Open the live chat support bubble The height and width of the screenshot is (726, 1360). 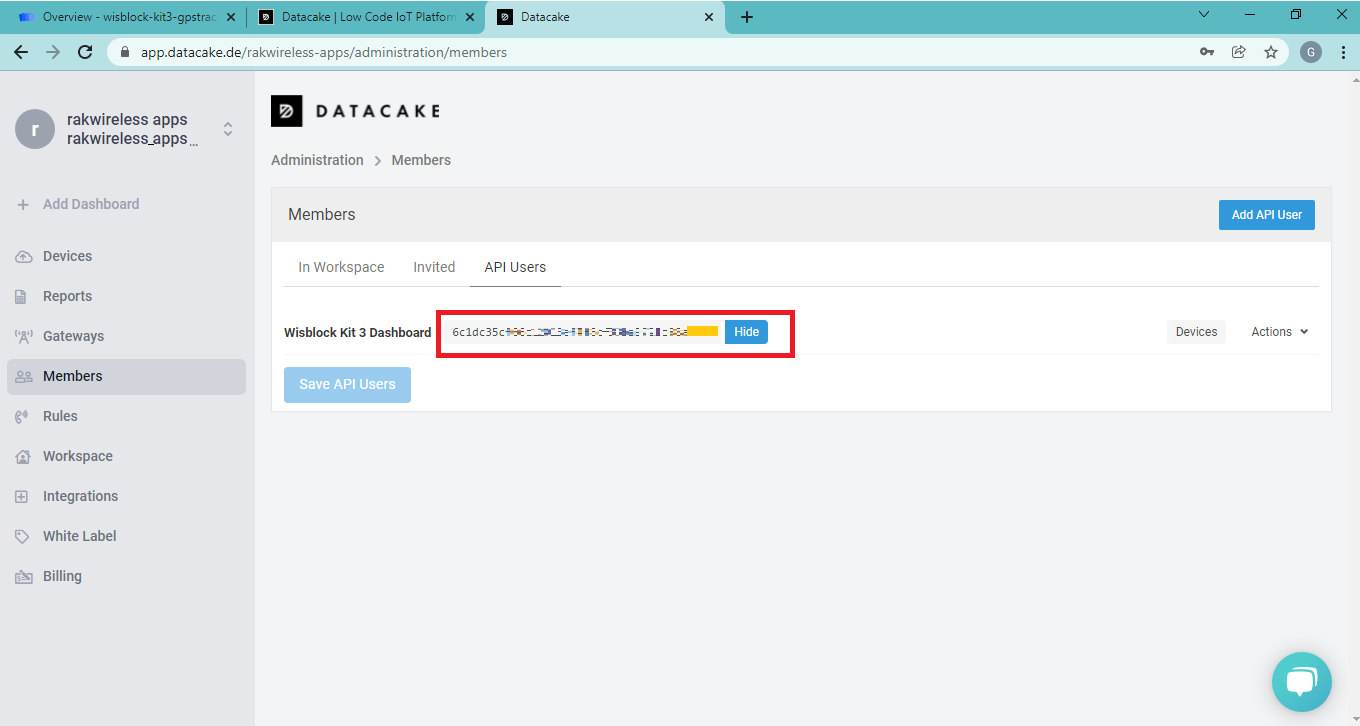tap(1301, 682)
